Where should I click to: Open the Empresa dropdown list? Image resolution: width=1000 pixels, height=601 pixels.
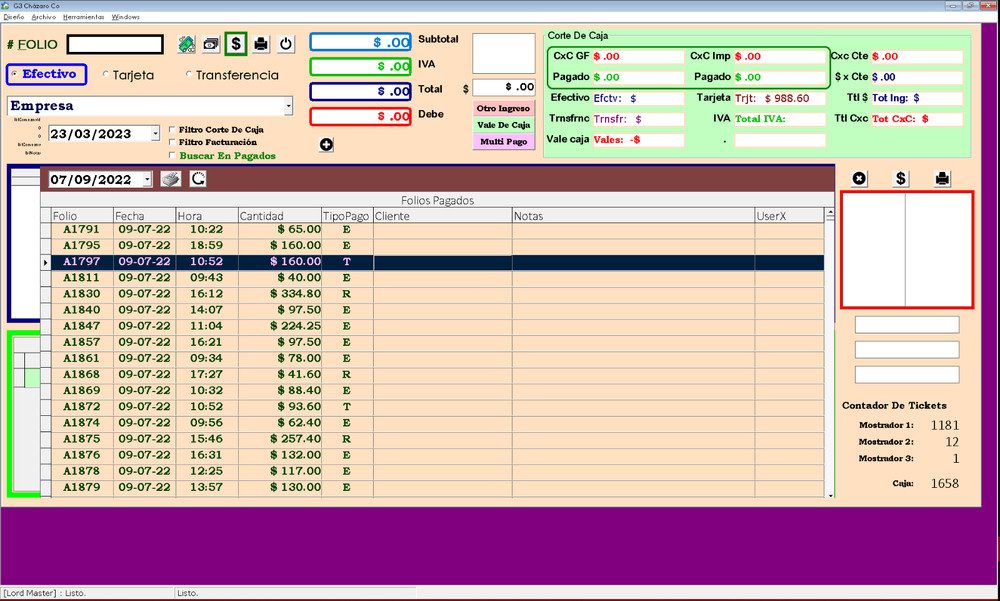(288, 104)
